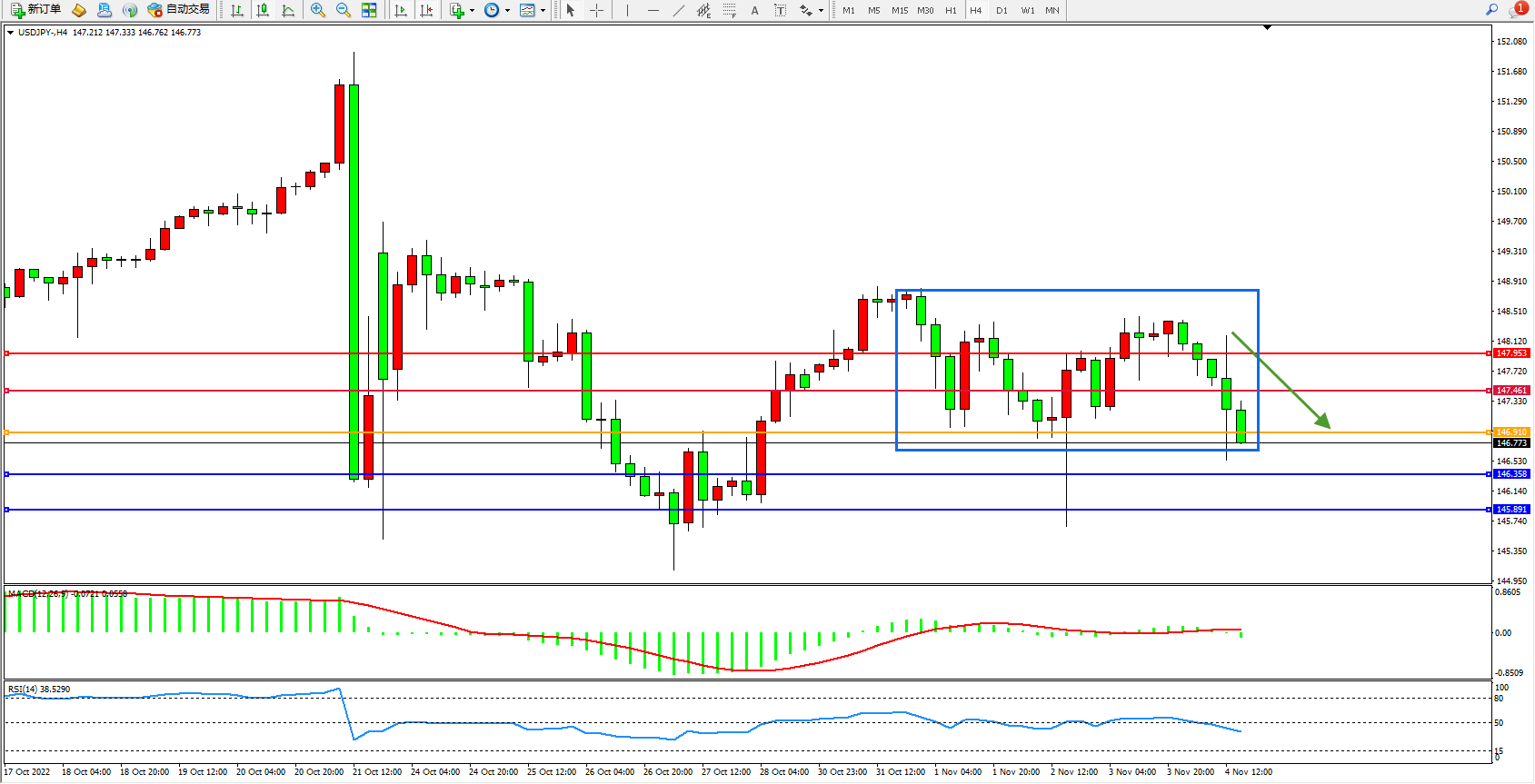Switch chart to candlestick mode

coord(263,10)
